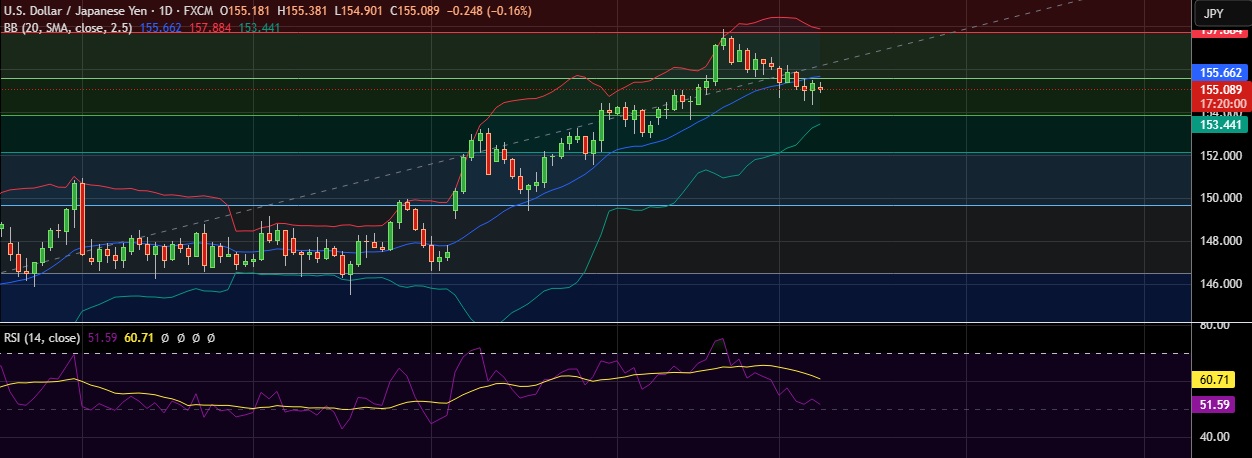Select the BB (20, SMA, close, 2.5) indicator legend

point(69,27)
